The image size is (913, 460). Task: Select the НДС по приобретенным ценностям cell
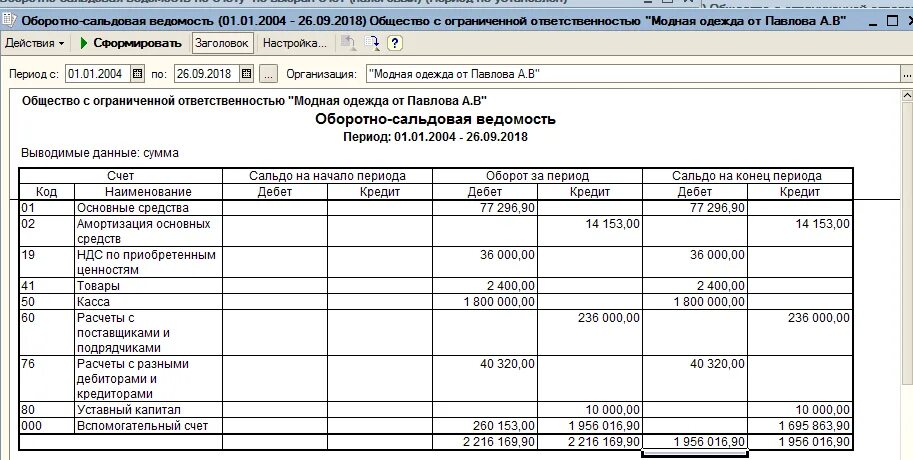[x=148, y=262]
